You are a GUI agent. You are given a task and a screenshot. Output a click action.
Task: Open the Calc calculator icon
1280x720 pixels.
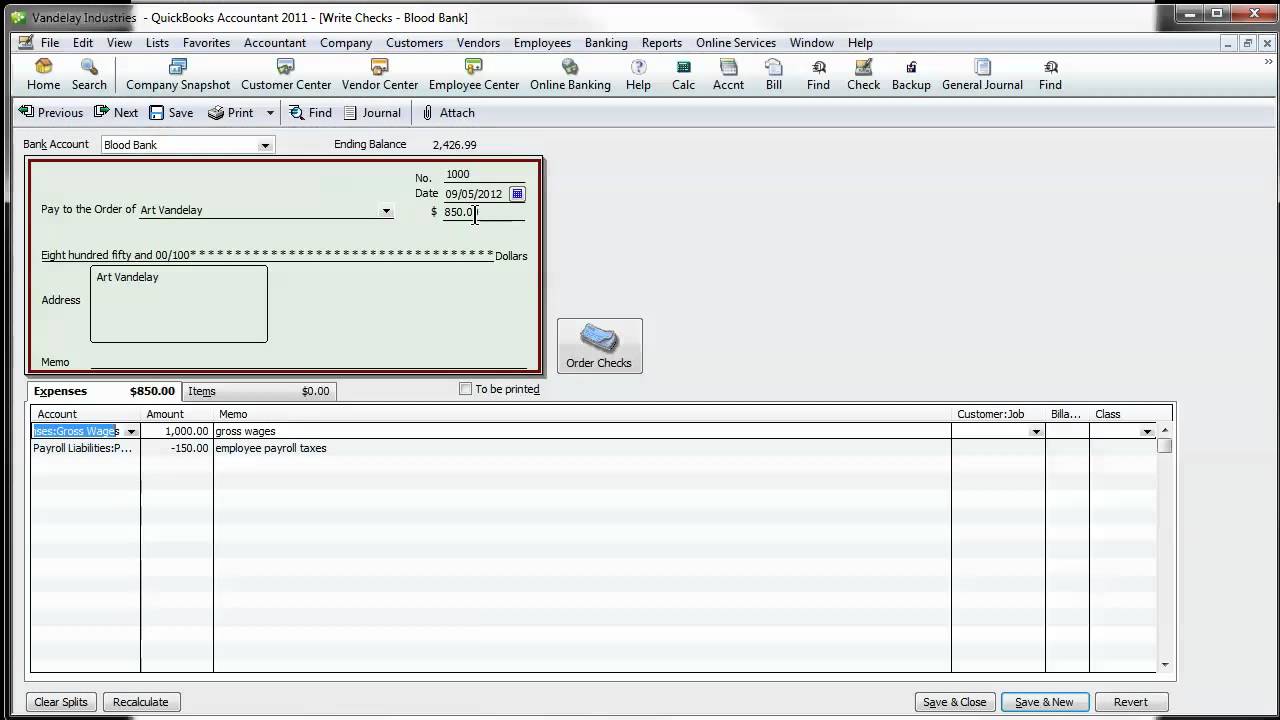[683, 75]
